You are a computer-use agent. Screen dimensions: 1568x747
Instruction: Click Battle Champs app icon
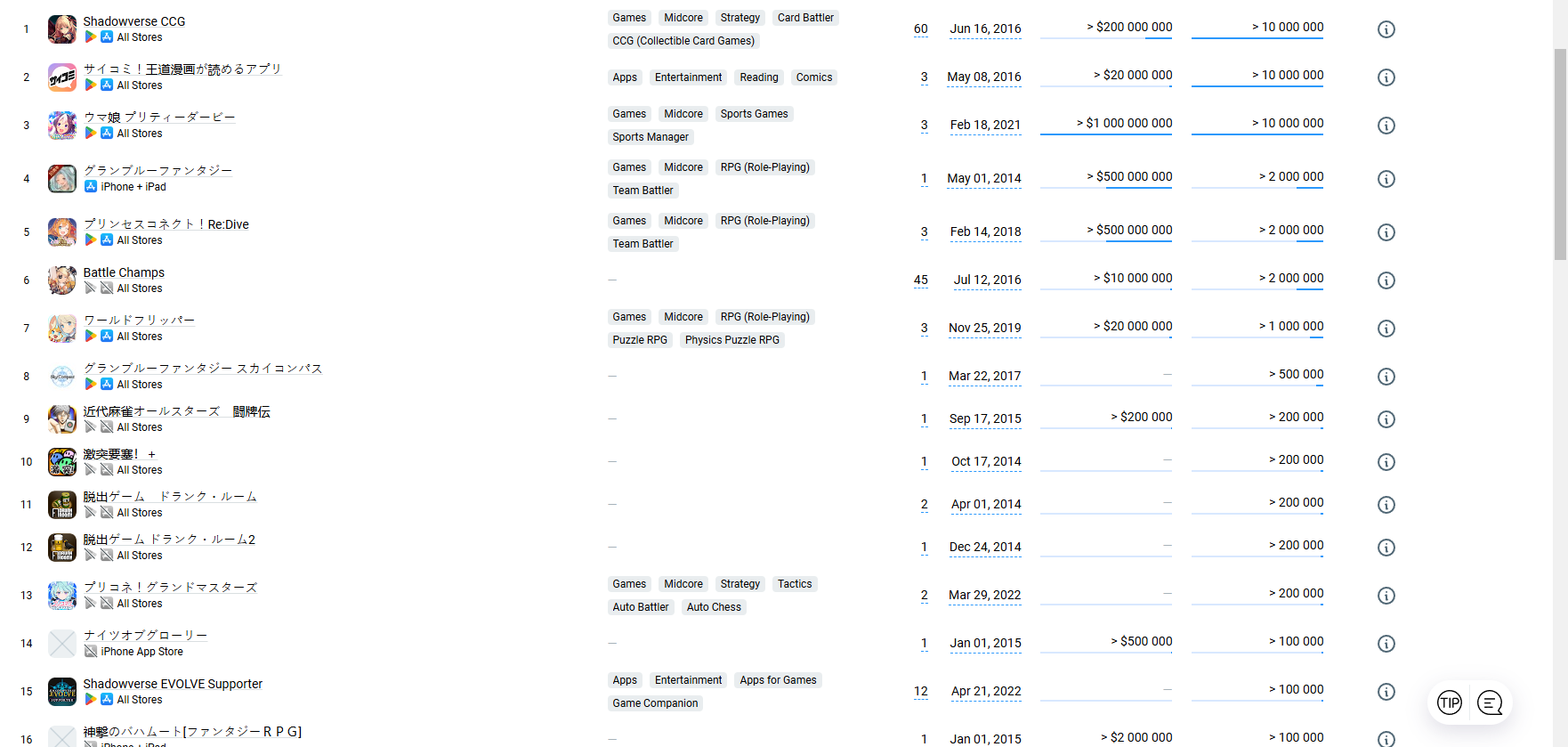[x=62, y=280]
